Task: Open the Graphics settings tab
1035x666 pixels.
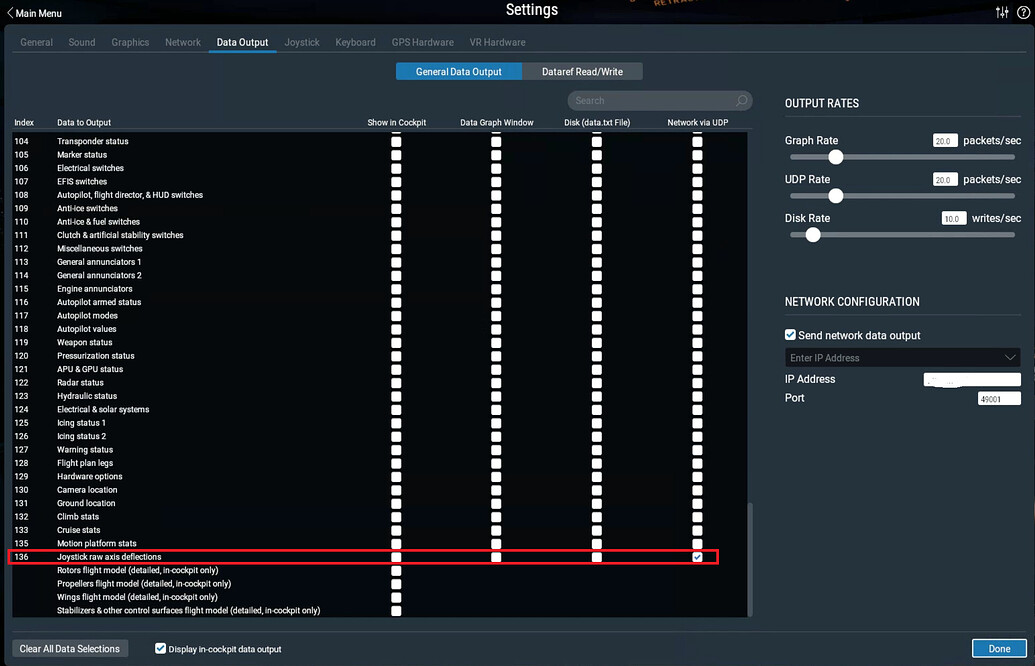Action: 129,42
